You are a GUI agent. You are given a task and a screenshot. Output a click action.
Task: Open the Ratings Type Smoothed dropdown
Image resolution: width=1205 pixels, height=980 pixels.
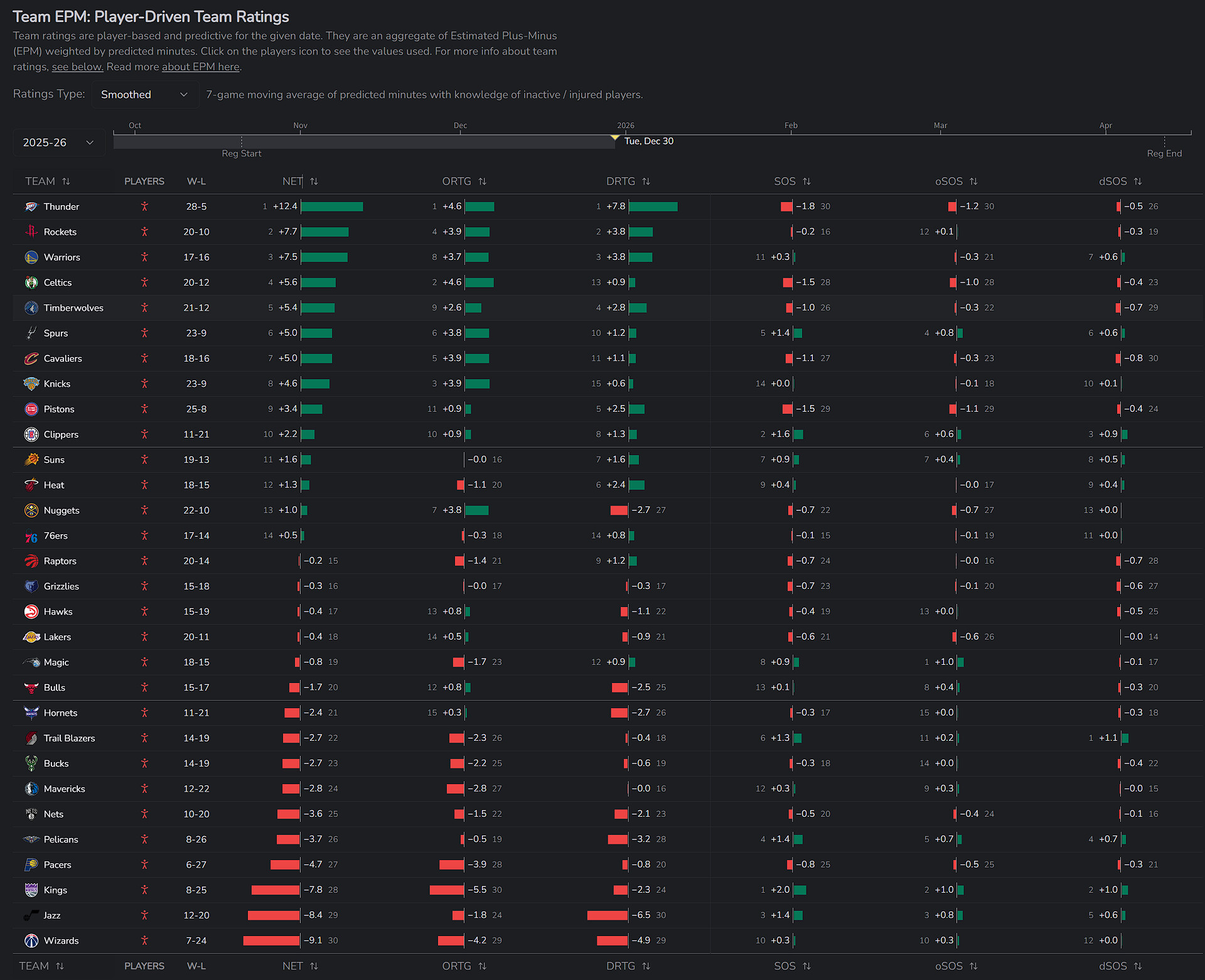tap(144, 95)
